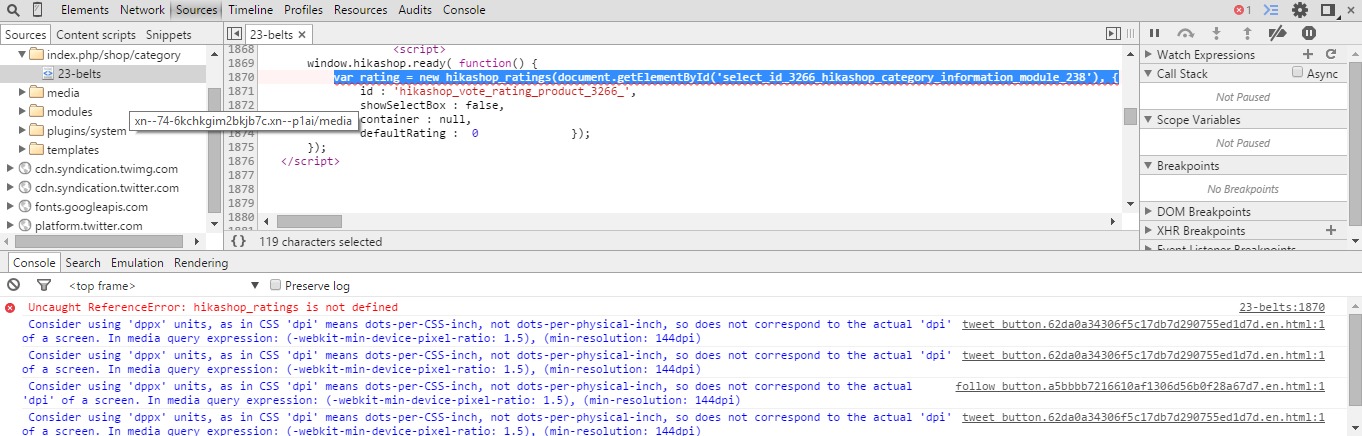Toggle the device mode phone icon
This screenshot has width=1362, height=436.
pyautogui.click(x=38, y=10)
